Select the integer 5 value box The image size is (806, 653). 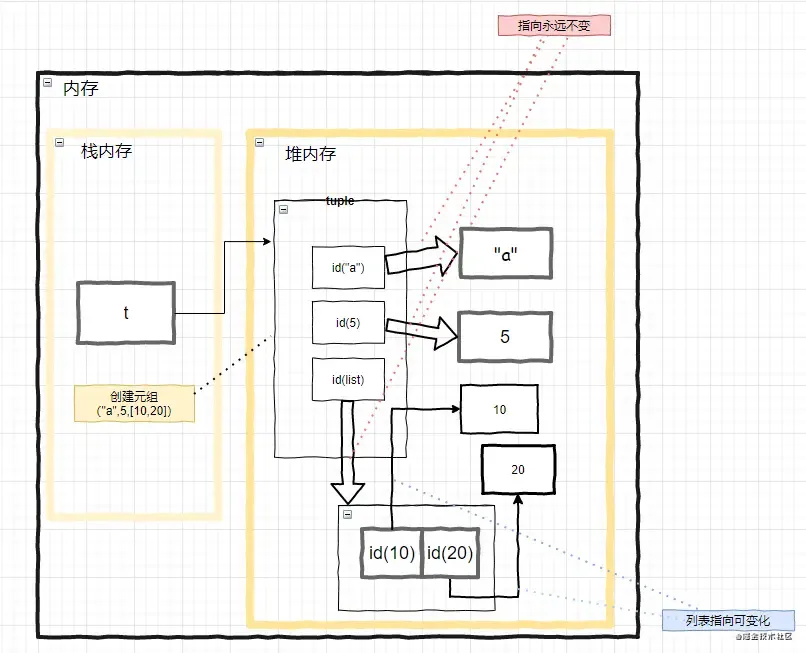point(503,336)
